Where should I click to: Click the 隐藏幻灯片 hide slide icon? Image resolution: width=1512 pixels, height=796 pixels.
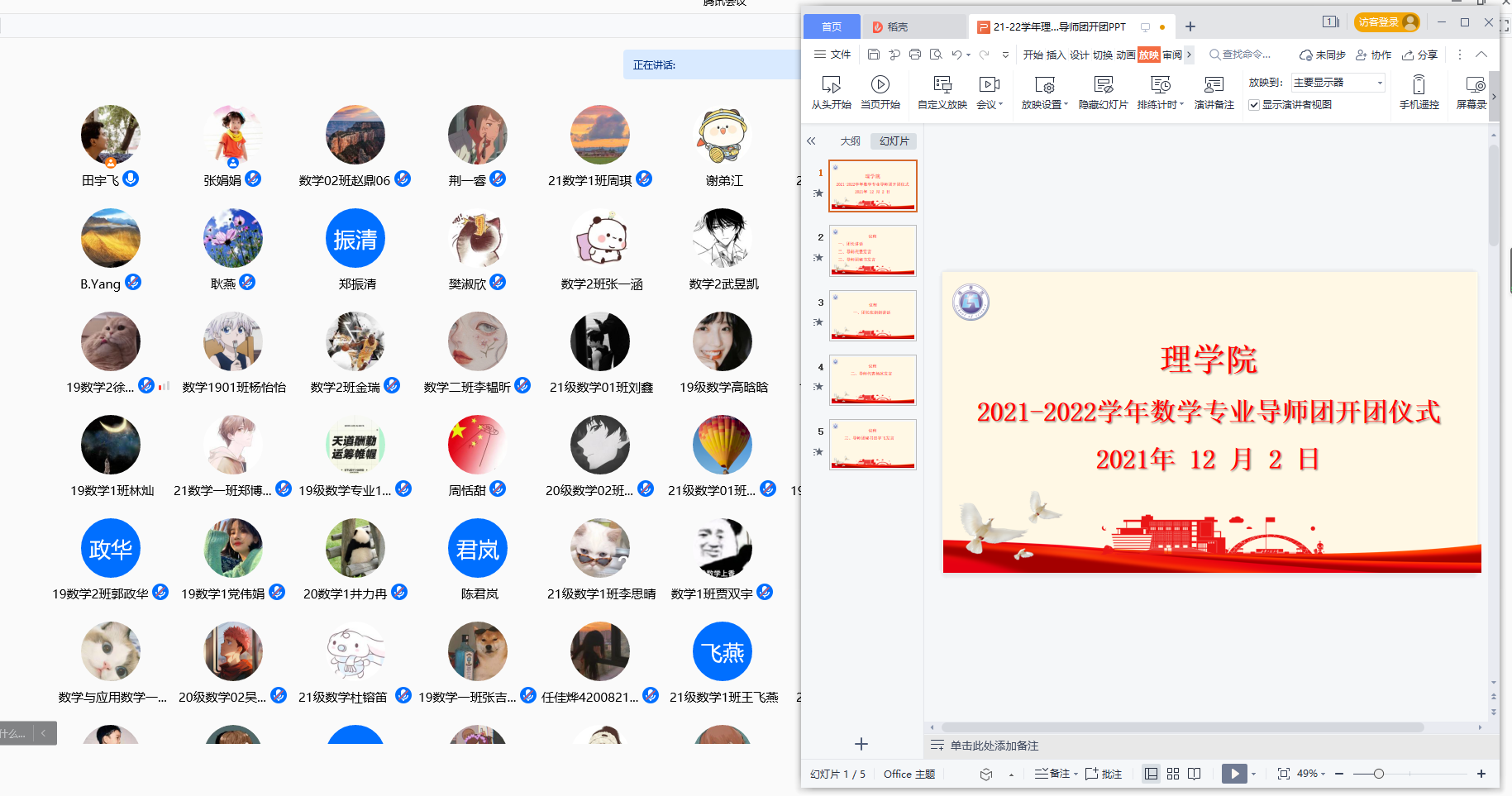[1103, 84]
